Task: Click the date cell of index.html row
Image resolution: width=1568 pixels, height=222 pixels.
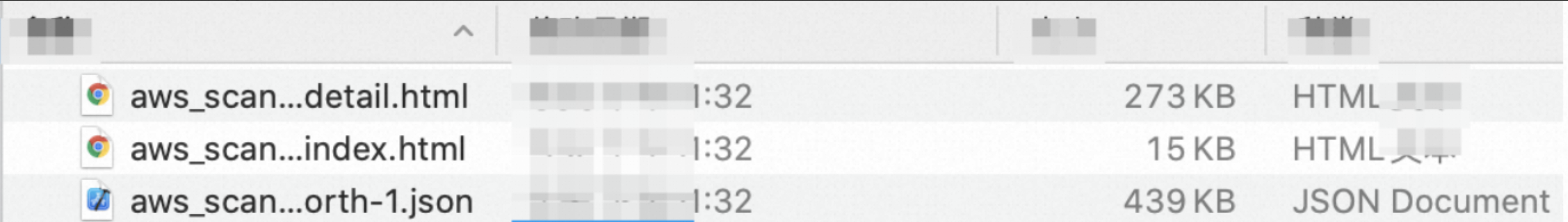Action: (641, 149)
